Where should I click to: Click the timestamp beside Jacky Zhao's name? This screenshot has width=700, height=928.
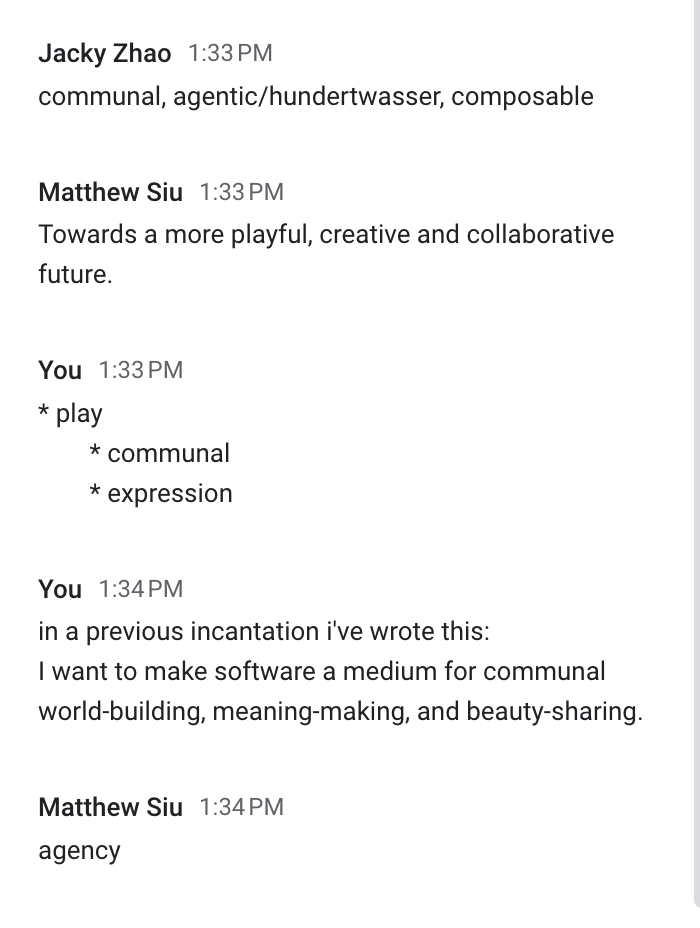point(230,53)
